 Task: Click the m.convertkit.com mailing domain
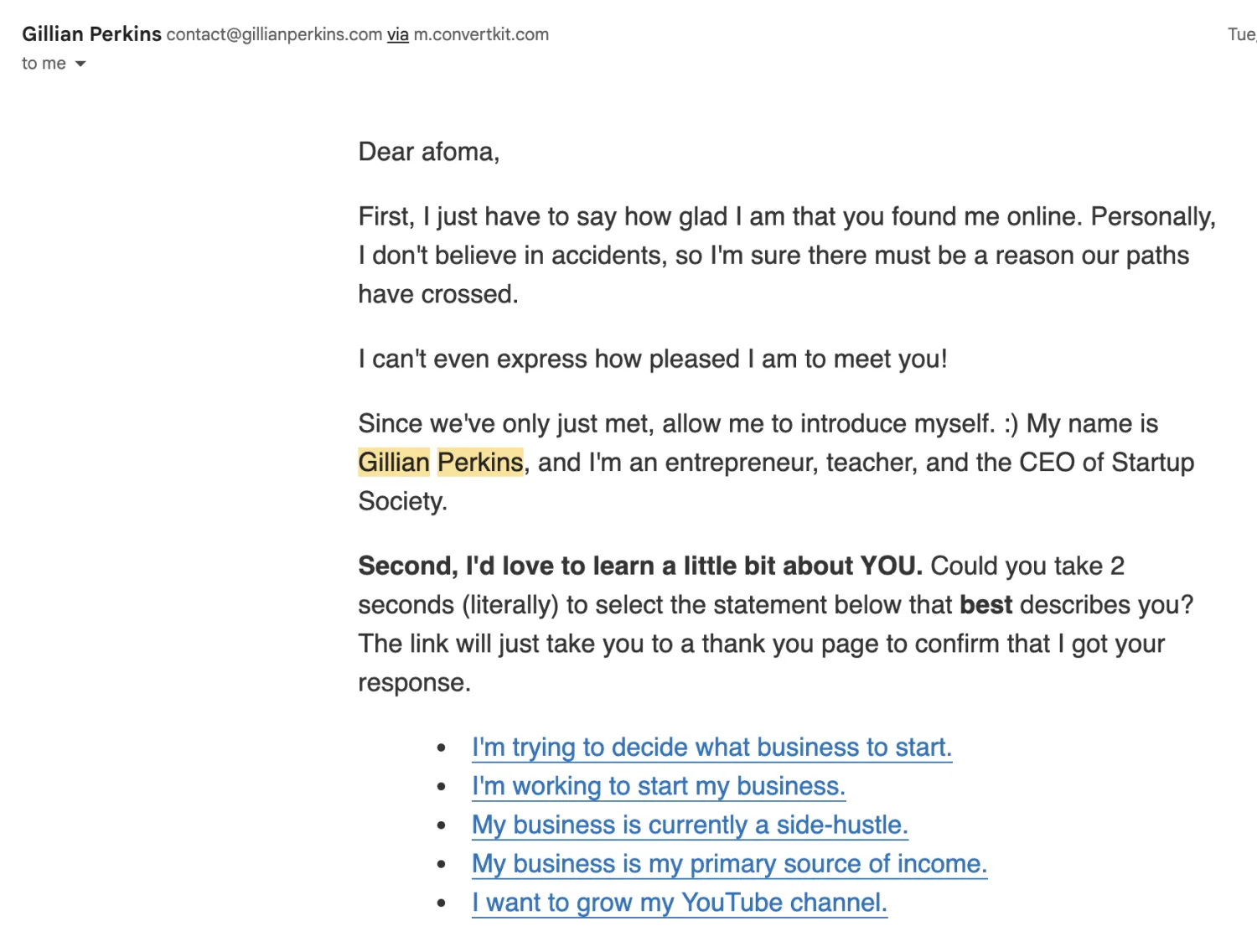[481, 34]
